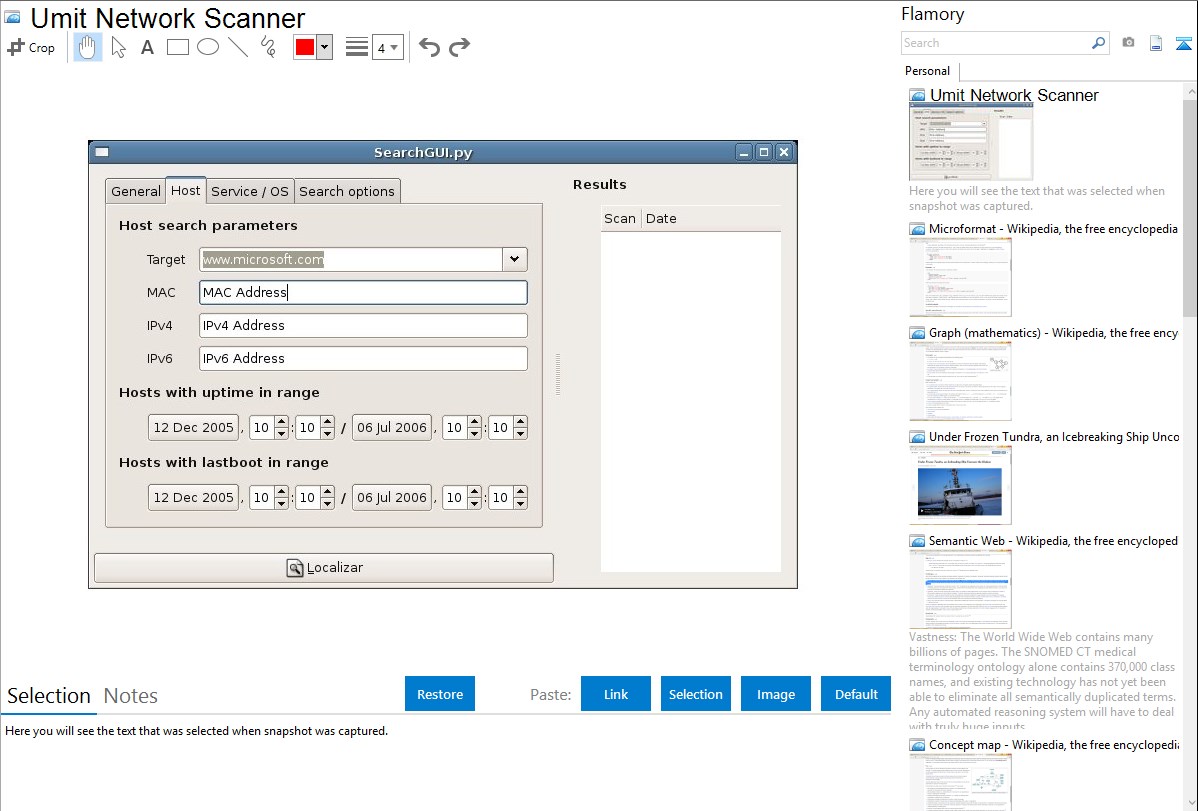Image resolution: width=1198 pixels, height=811 pixels.
Task: Open the Search options tab
Action: (x=347, y=191)
